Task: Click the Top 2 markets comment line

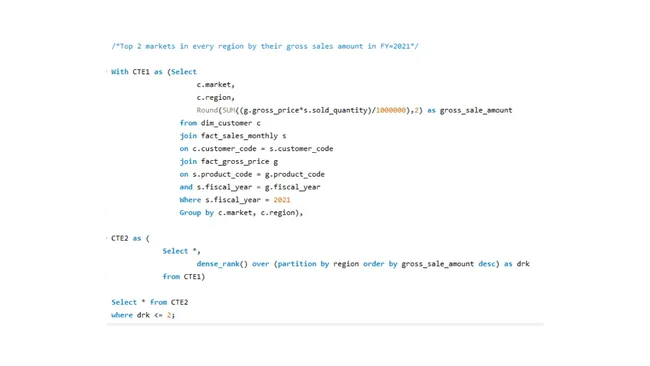Action: (265, 46)
